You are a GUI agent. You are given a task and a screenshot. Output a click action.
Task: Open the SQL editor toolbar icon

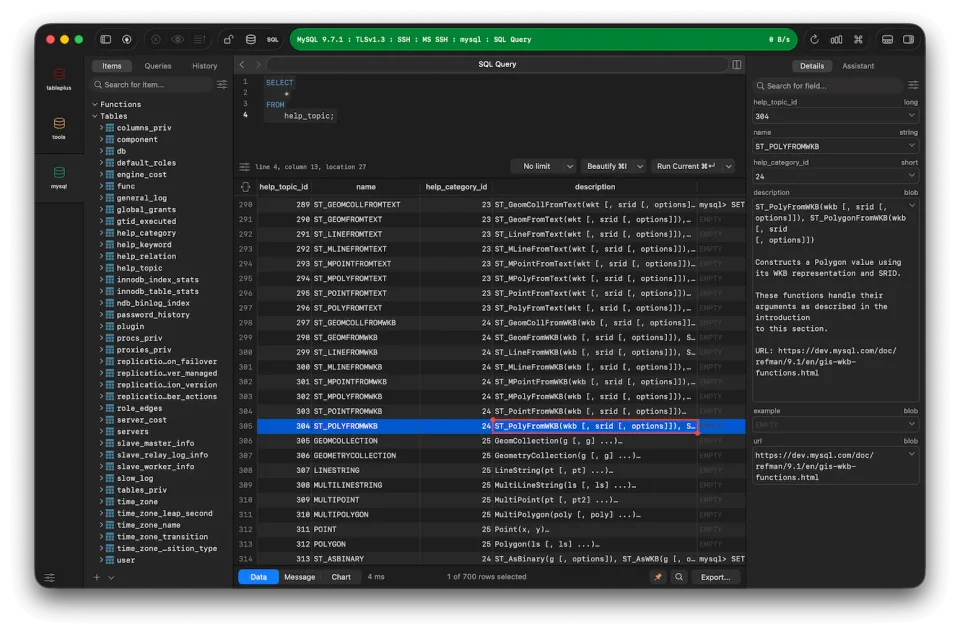click(x=272, y=39)
